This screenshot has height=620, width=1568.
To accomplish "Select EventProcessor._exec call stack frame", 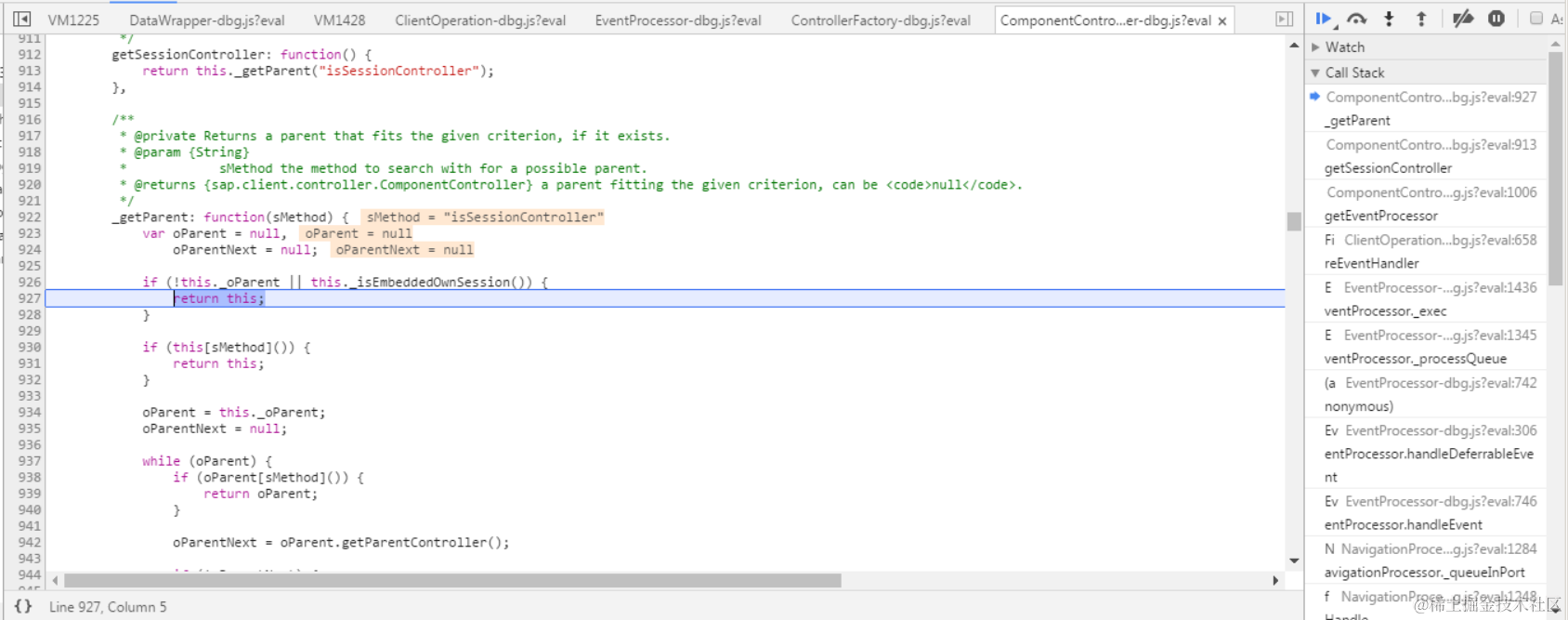I will 1427,299.
